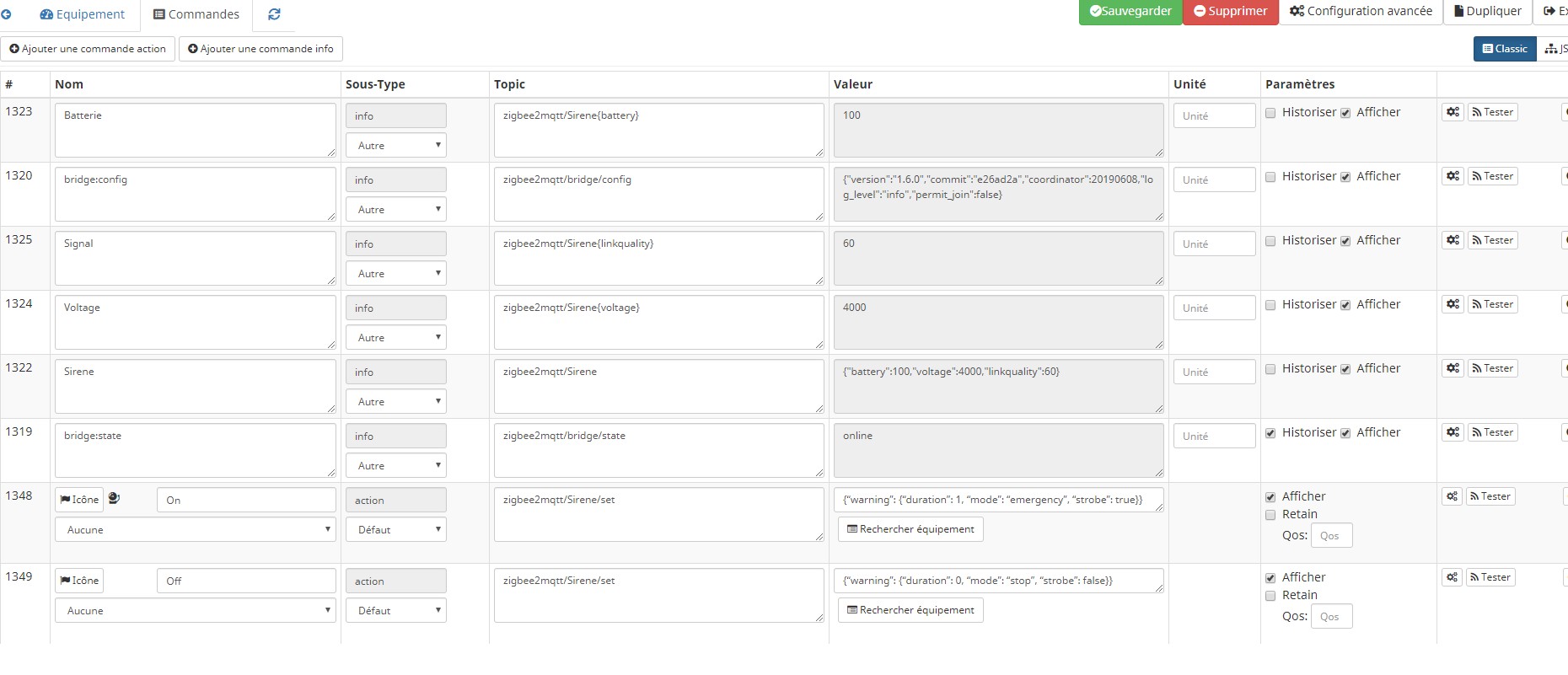Test the bridge:state command
Image resolution: width=1568 pixels, height=675 pixels.
point(1492,432)
